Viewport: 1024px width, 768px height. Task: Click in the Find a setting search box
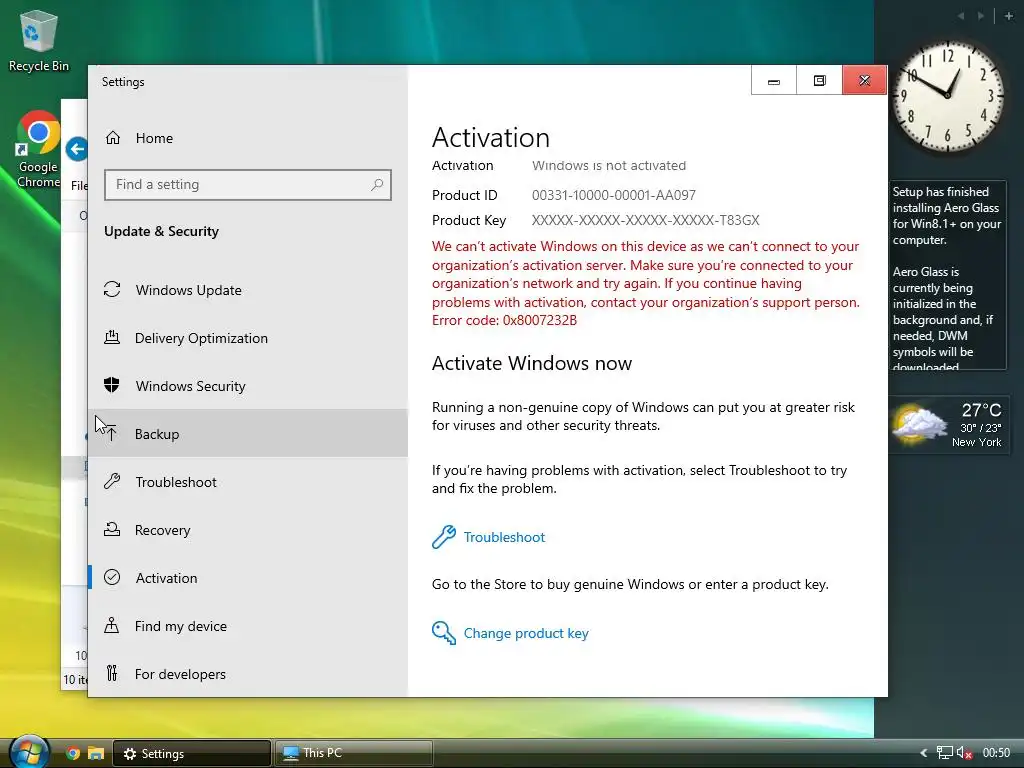(248, 185)
